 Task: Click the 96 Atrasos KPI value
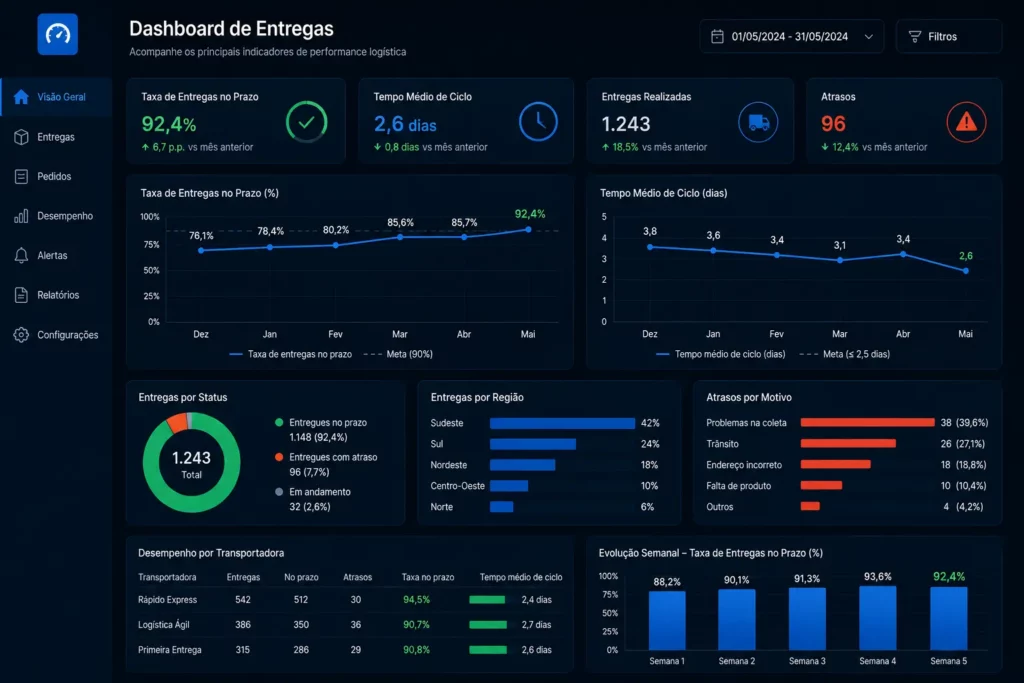point(833,123)
